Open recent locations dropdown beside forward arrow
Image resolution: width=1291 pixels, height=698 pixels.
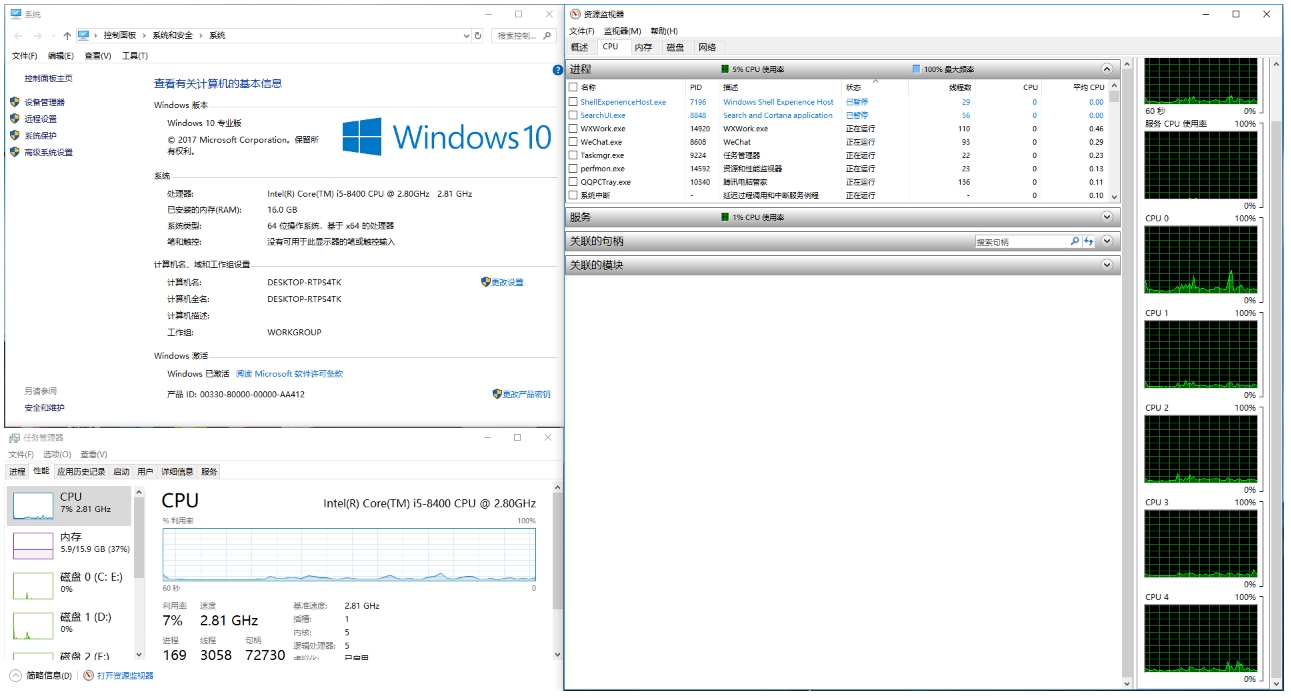coord(53,35)
